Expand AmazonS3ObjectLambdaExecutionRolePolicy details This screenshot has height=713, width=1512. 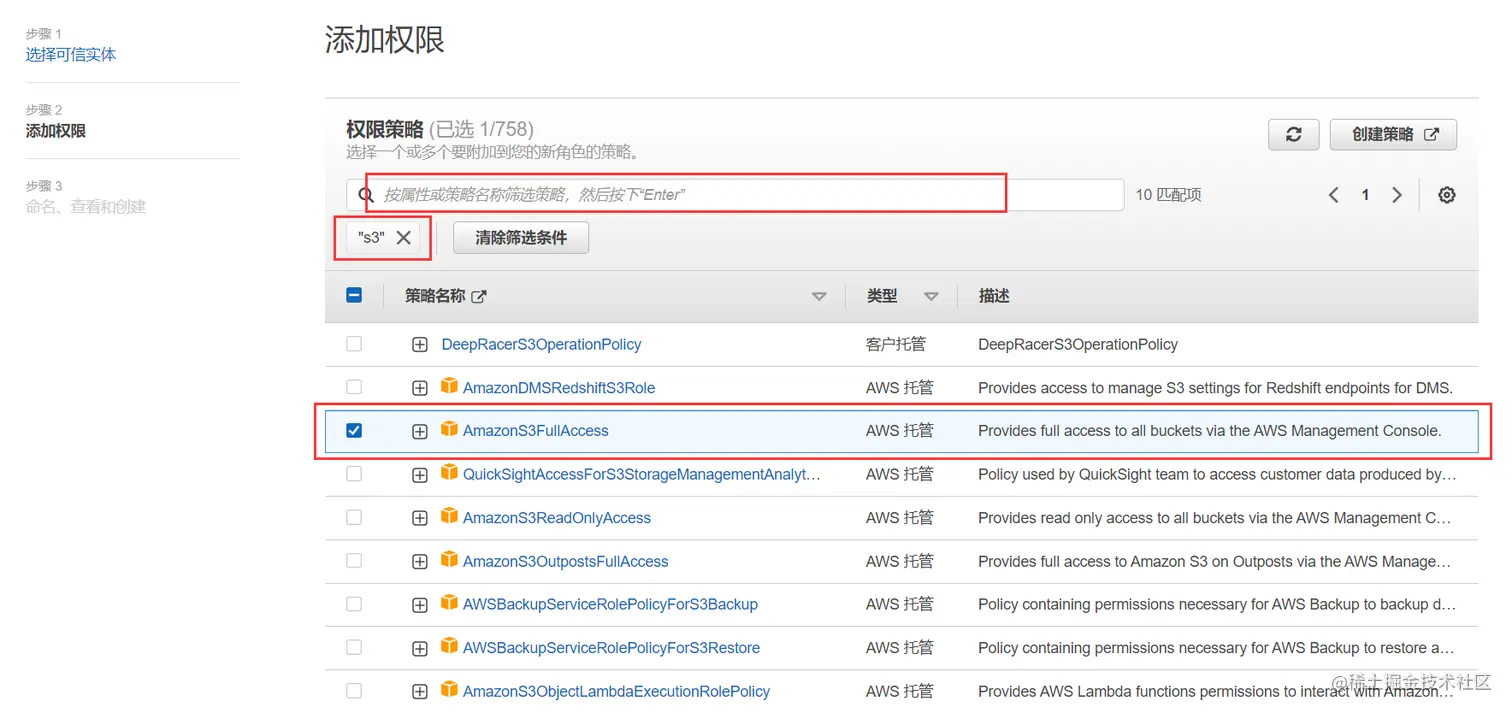coord(420,692)
